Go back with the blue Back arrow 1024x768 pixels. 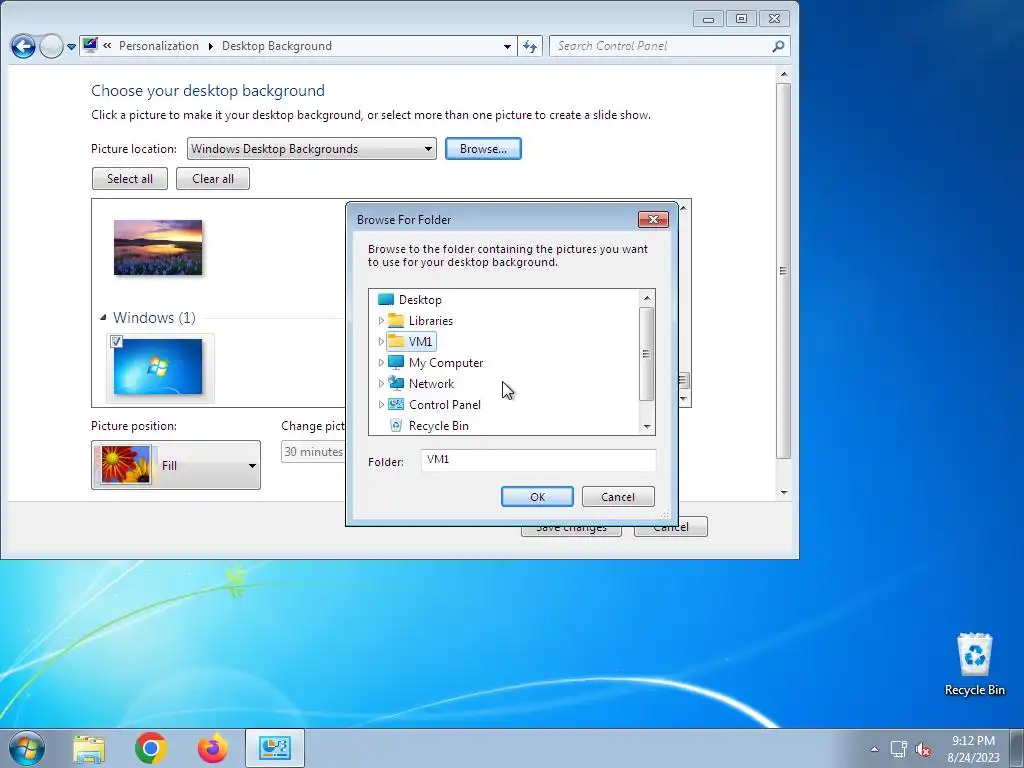pyautogui.click(x=24, y=46)
